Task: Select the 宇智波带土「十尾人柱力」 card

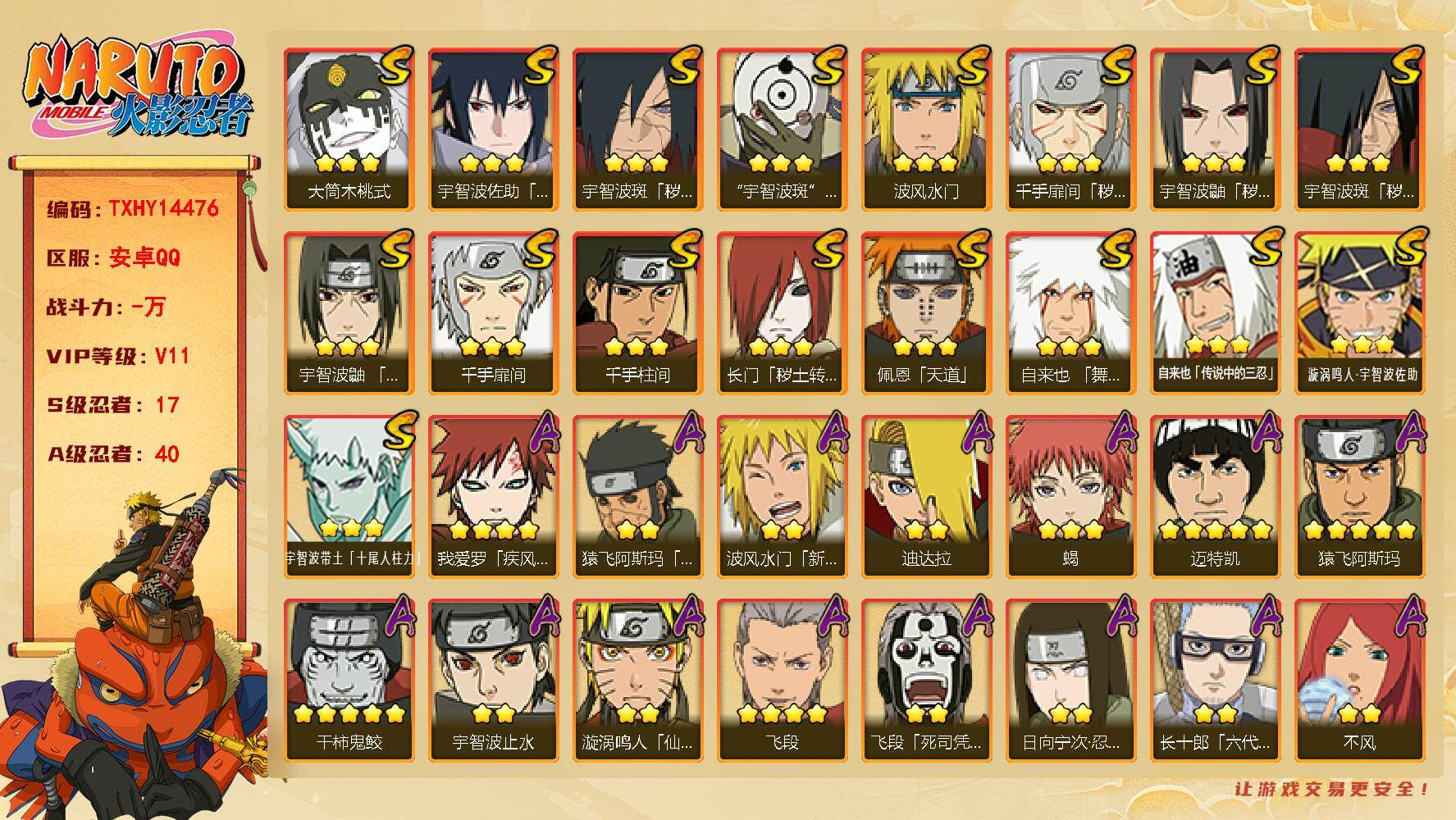Action: click(x=349, y=496)
